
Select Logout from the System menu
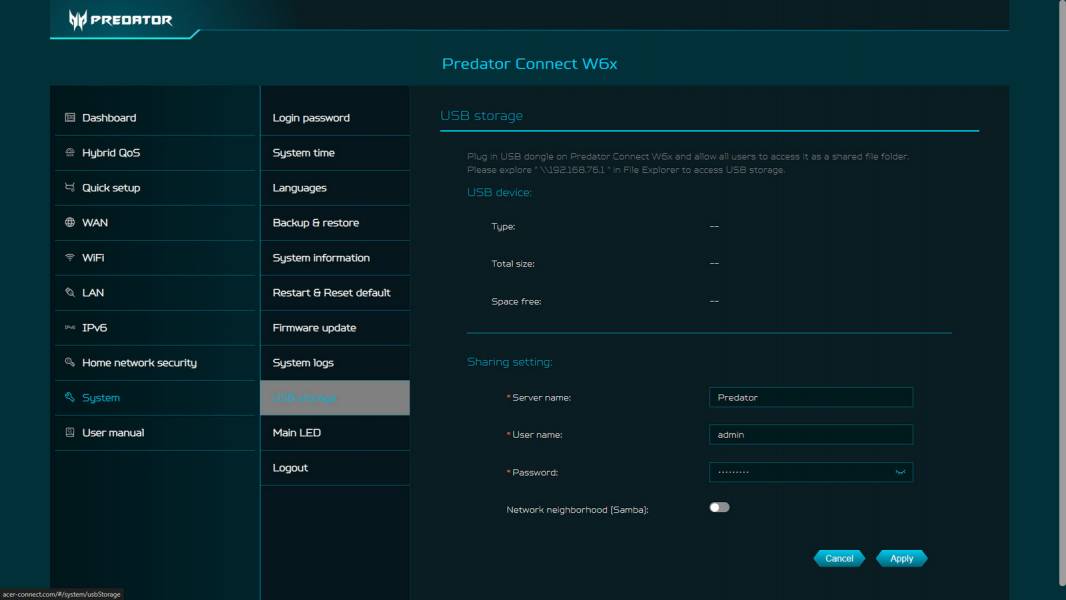(x=290, y=467)
